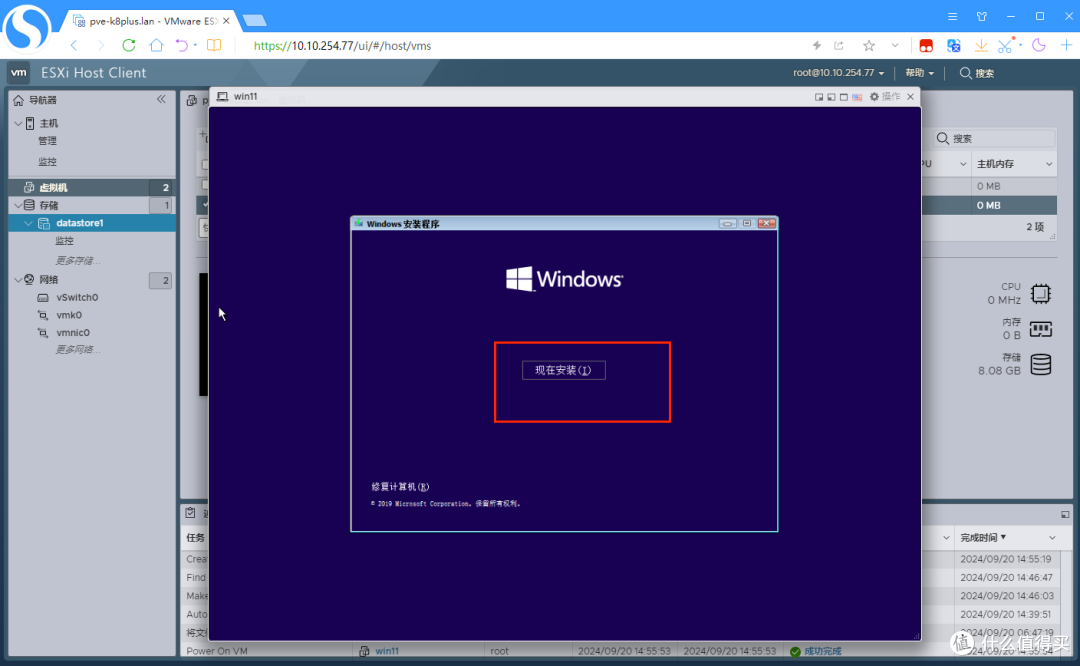This screenshot has width=1080, height=666.
Task: Select 虚拟机 in the navigator
Action: coord(92,187)
